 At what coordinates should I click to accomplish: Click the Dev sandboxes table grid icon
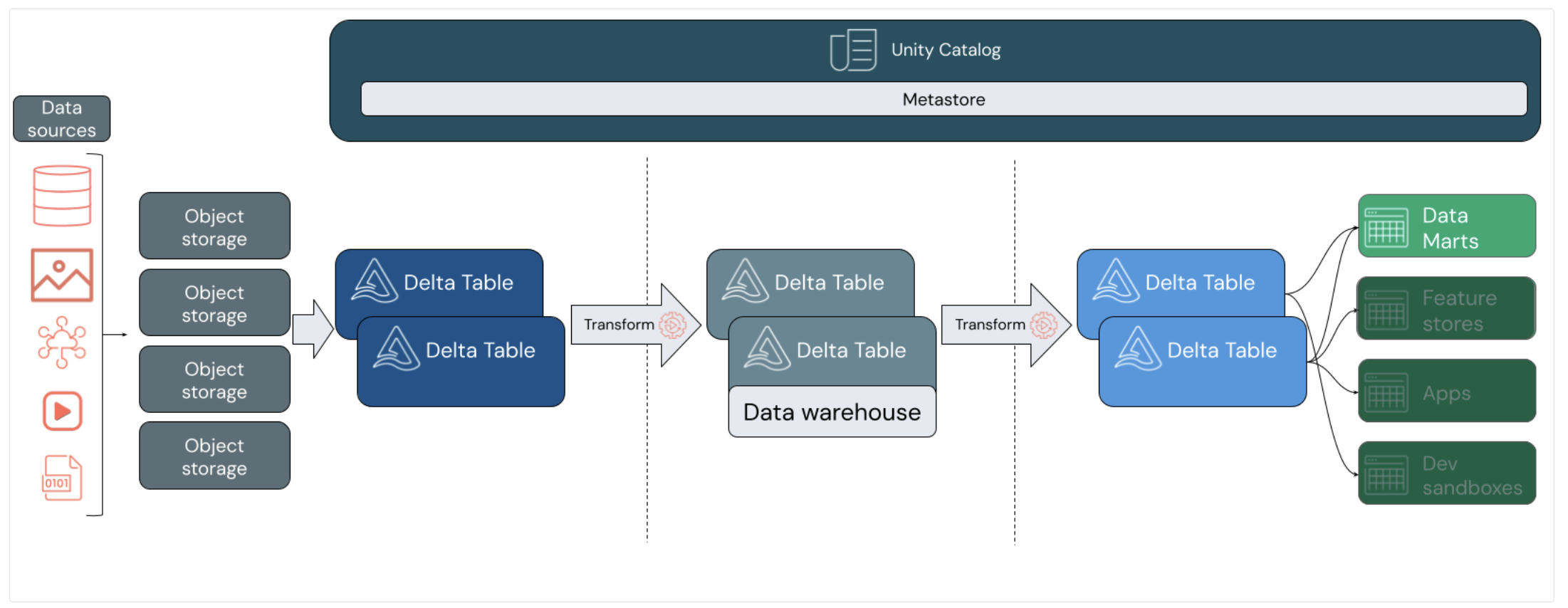[x=1386, y=474]
